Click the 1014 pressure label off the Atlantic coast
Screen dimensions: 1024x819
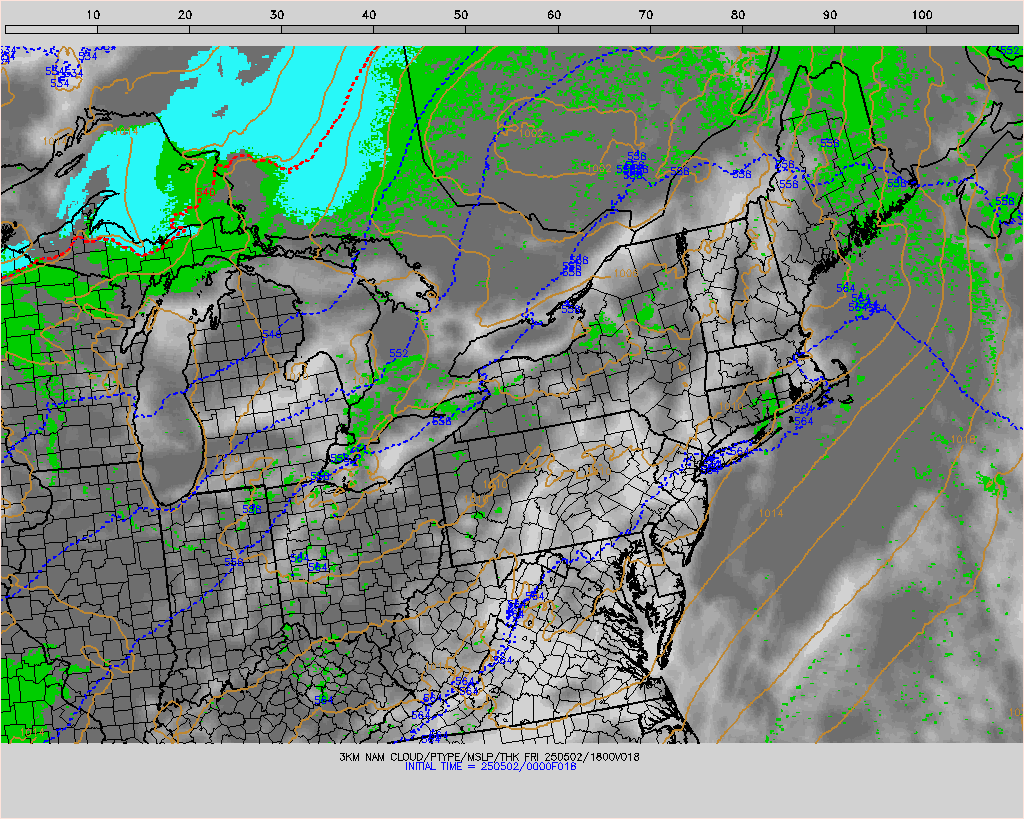pos(771,513)
